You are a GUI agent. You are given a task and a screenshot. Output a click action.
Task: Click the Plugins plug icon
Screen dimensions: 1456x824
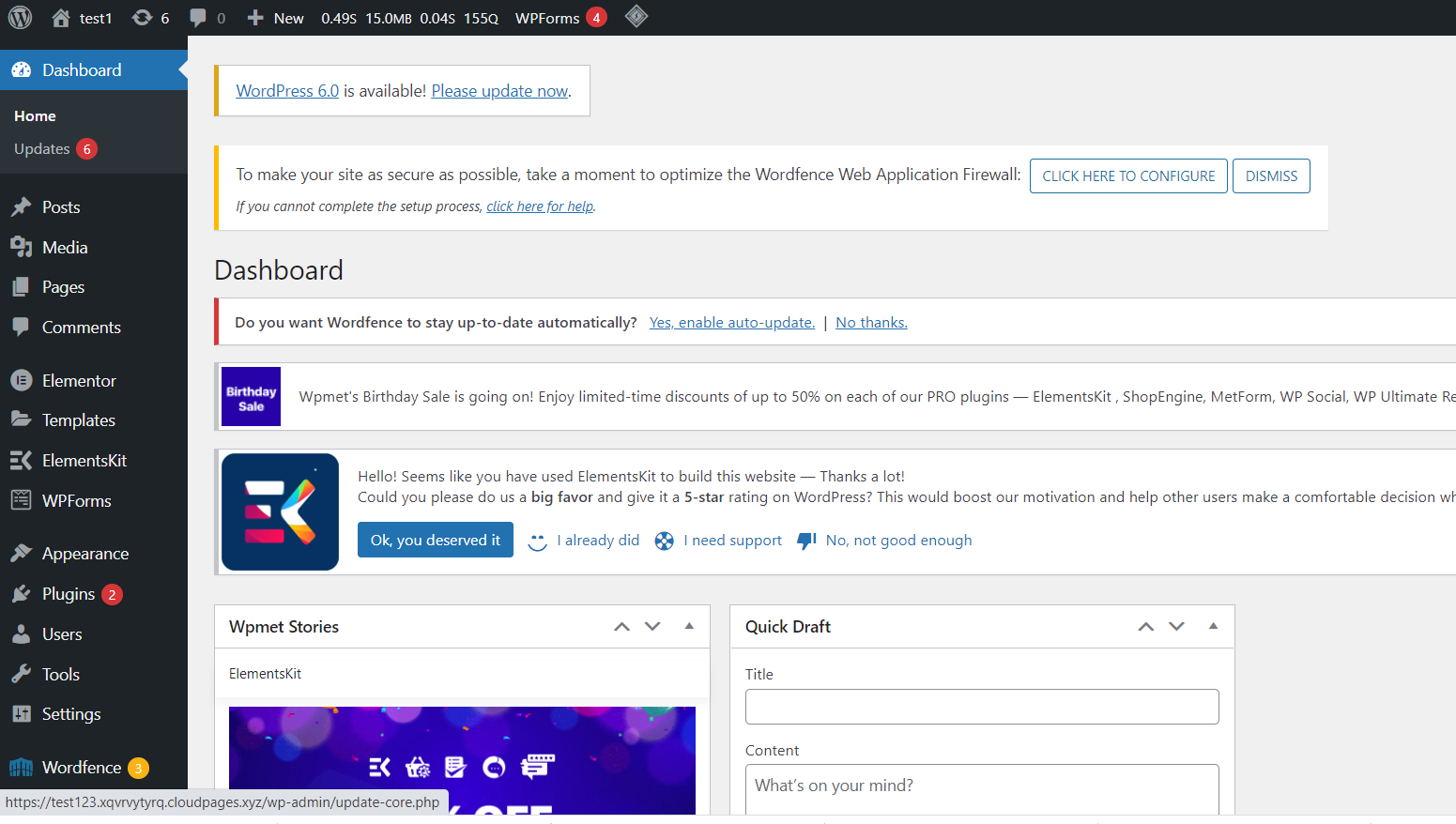[22, 594]
